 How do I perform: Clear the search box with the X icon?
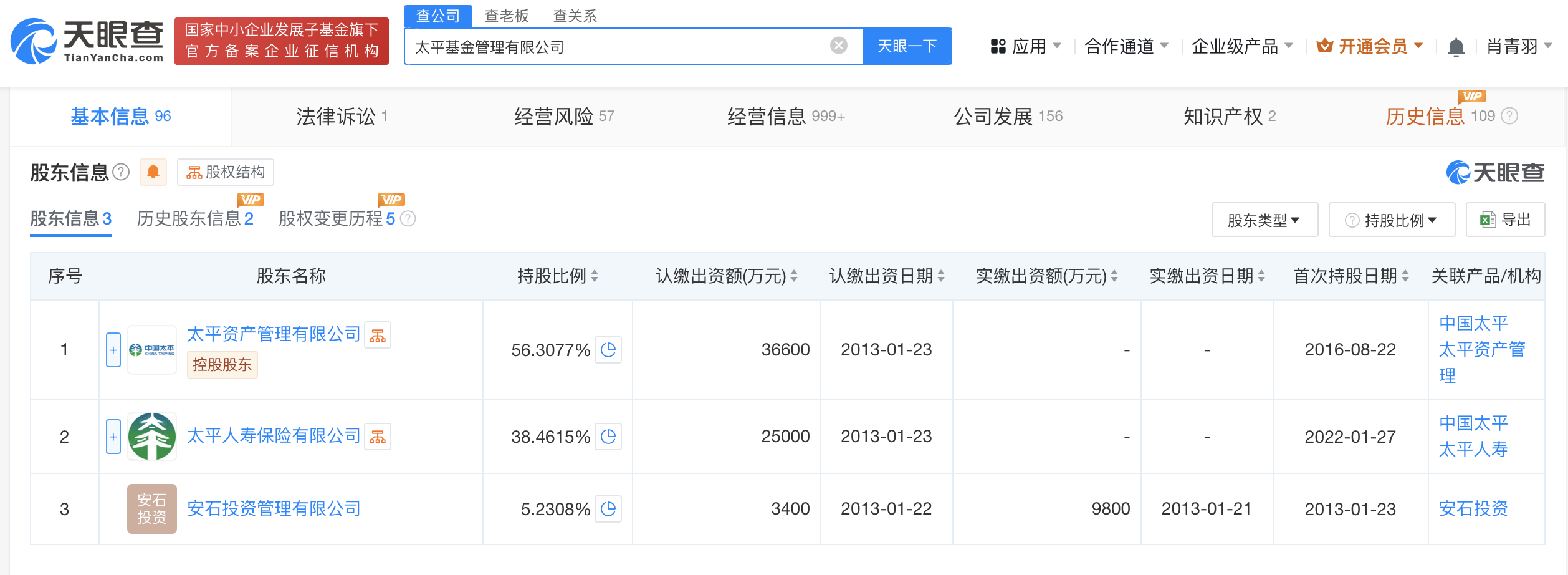click(839, 46)
